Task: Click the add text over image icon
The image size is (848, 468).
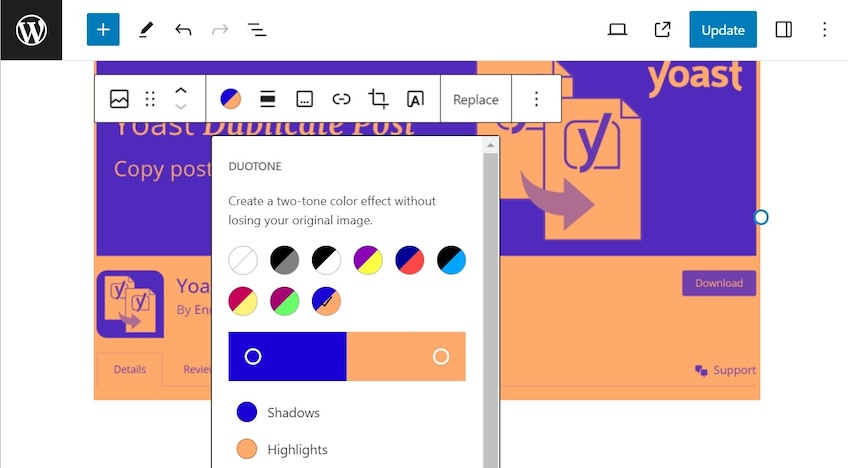Action: pyautogui.click(x=415, y=99)
